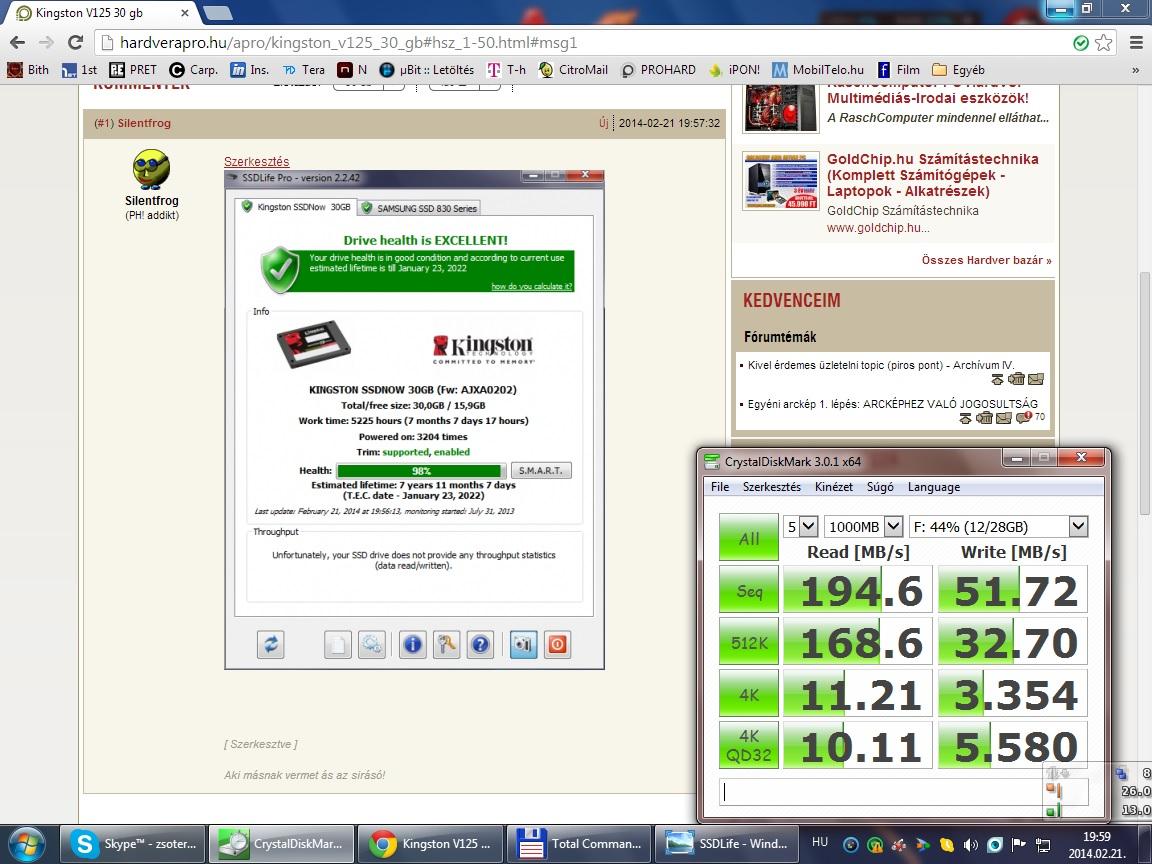The image size is (1152, 864).
Task: Open Egyéni arckép 1. lépés topic link
Action: [x=893, y=403]
